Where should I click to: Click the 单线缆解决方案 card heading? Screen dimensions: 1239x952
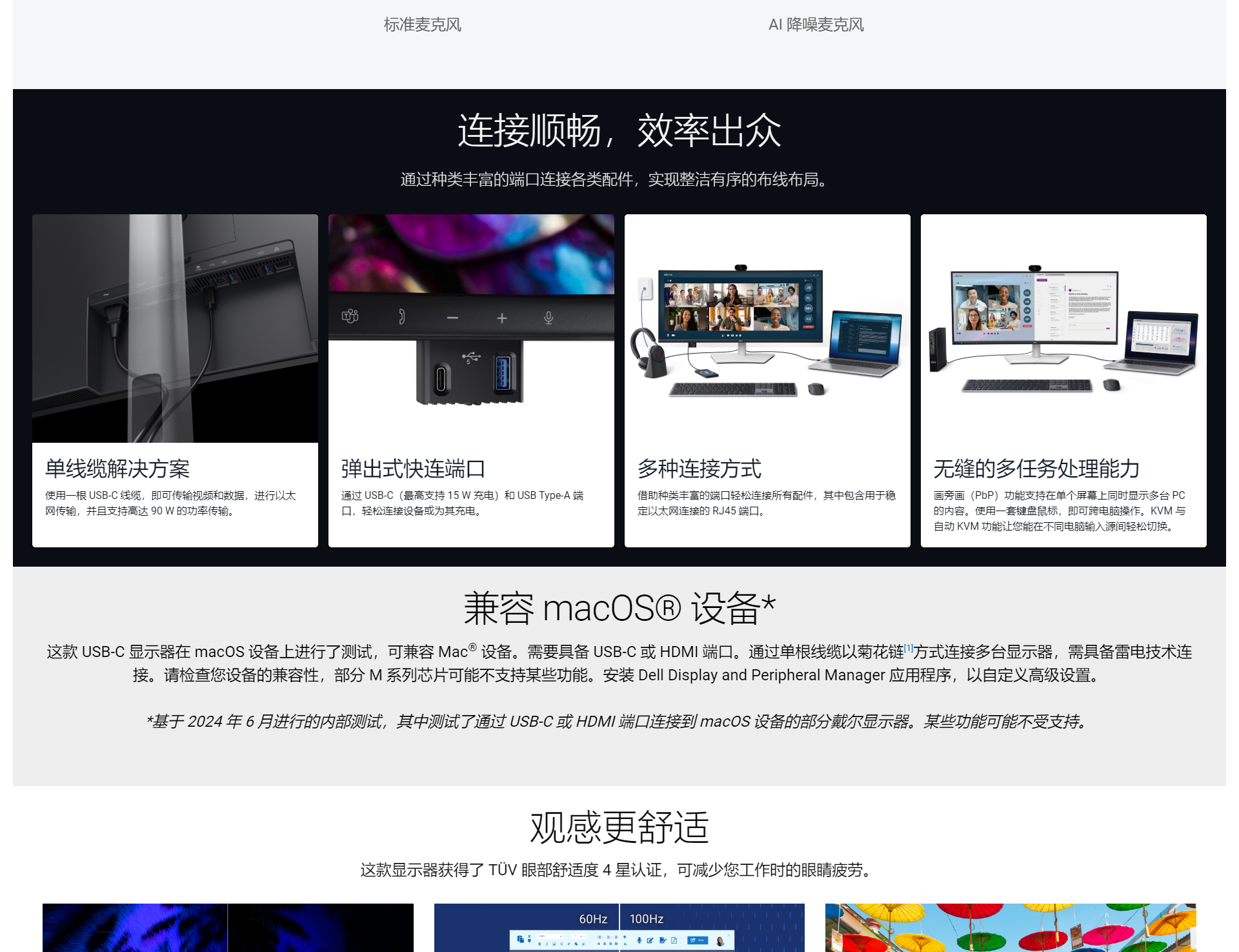[117, 469]
